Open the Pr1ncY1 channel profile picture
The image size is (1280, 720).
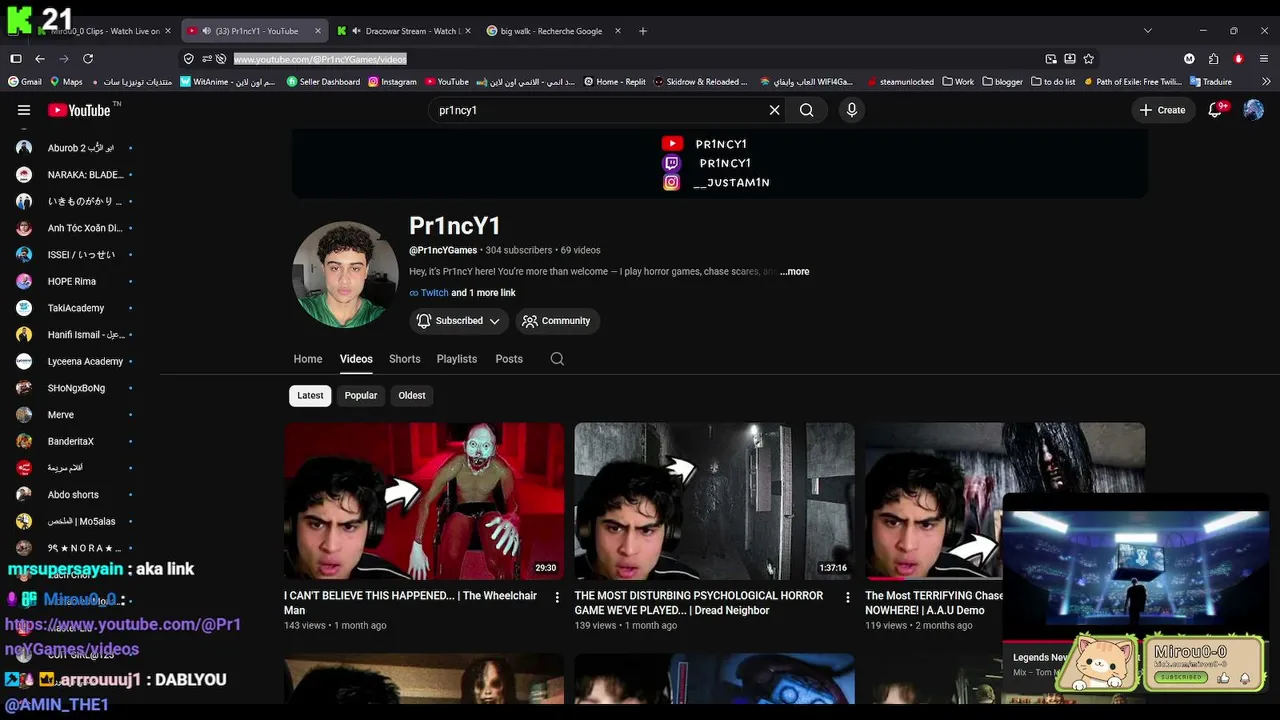[x=345, y=275]
